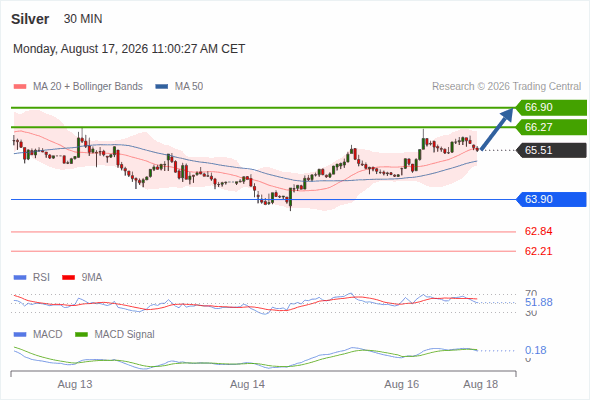The width and height of the screenshot is (590, 400).
Task: Select the 63.90 blue pivot price tag
Action: pyautogui.click(x=551, y=199)
